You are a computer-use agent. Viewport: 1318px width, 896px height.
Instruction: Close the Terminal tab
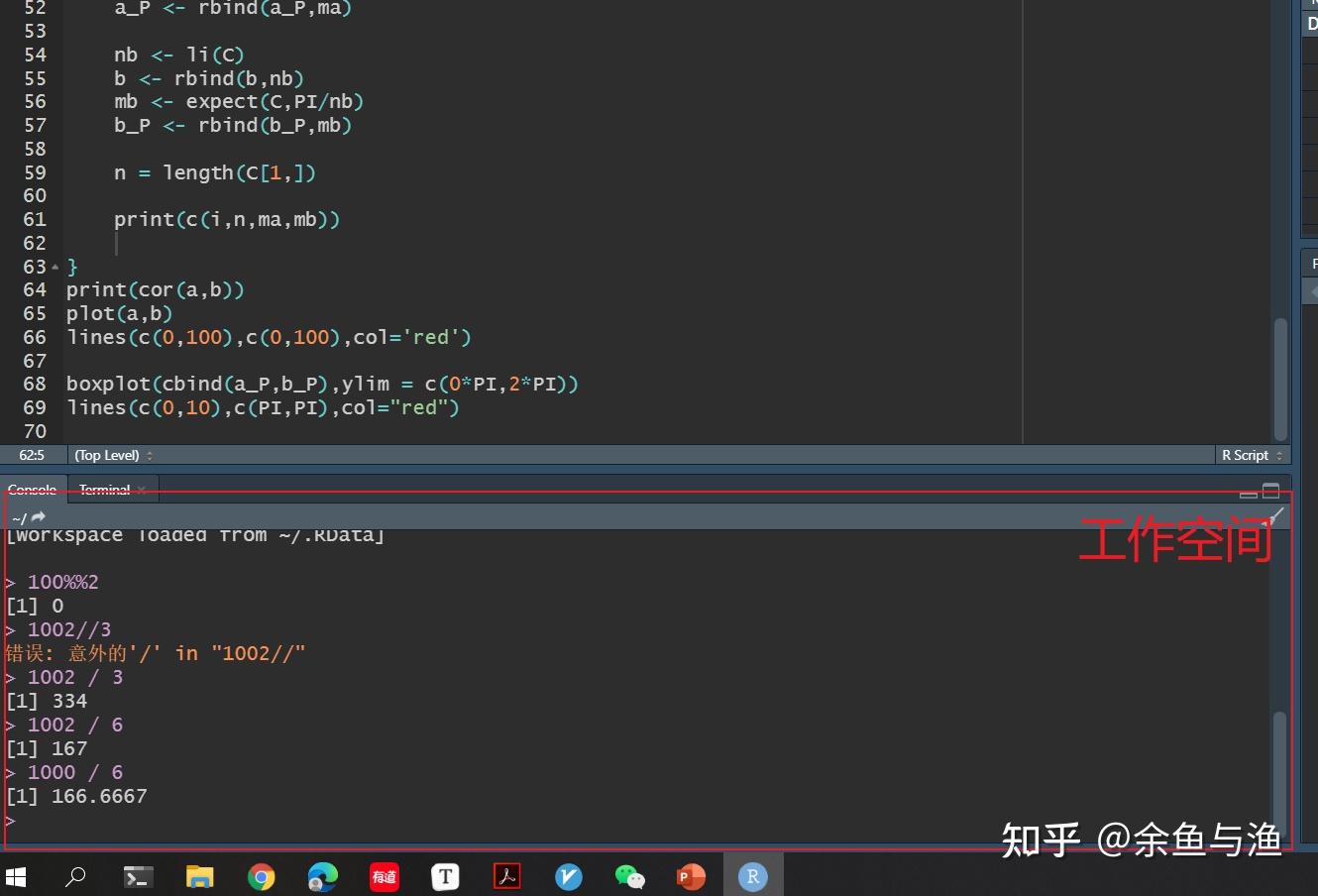[142, 488]
